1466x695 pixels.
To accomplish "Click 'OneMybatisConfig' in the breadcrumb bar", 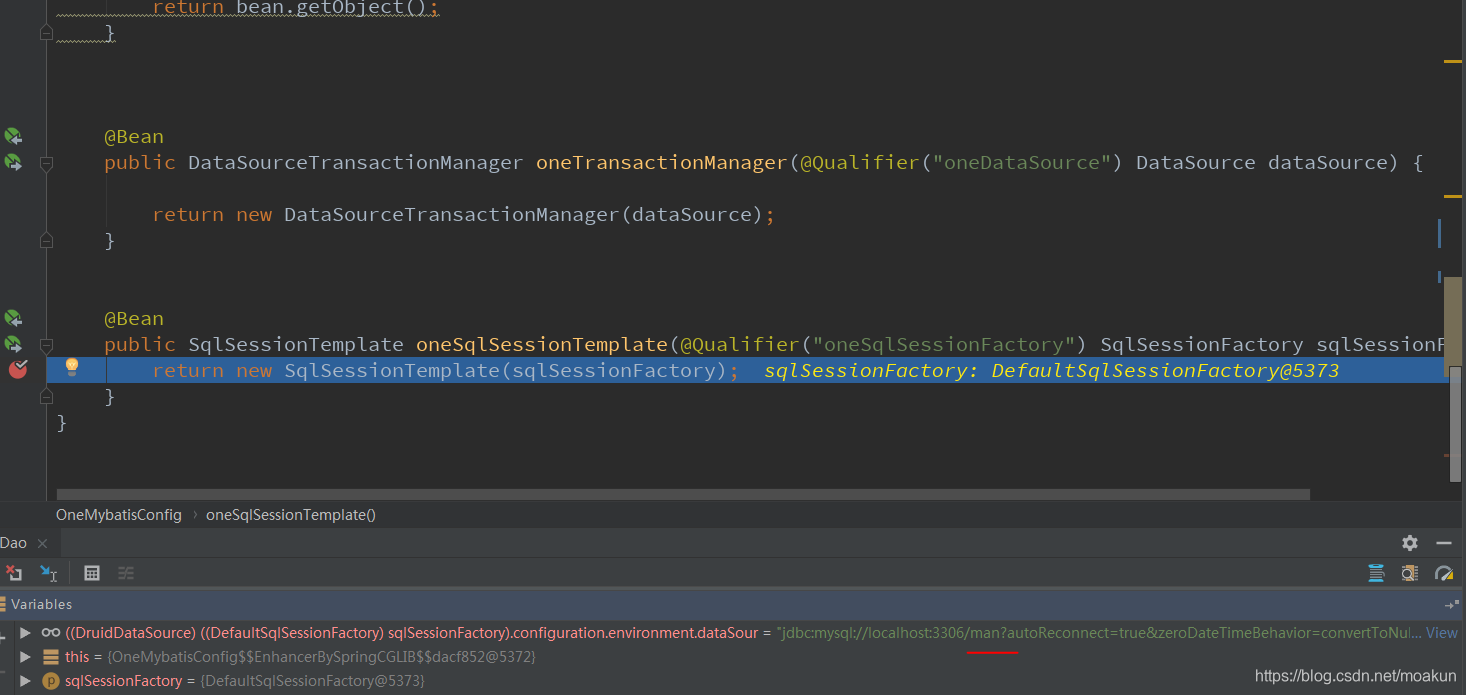I will [x=118, y=514].
